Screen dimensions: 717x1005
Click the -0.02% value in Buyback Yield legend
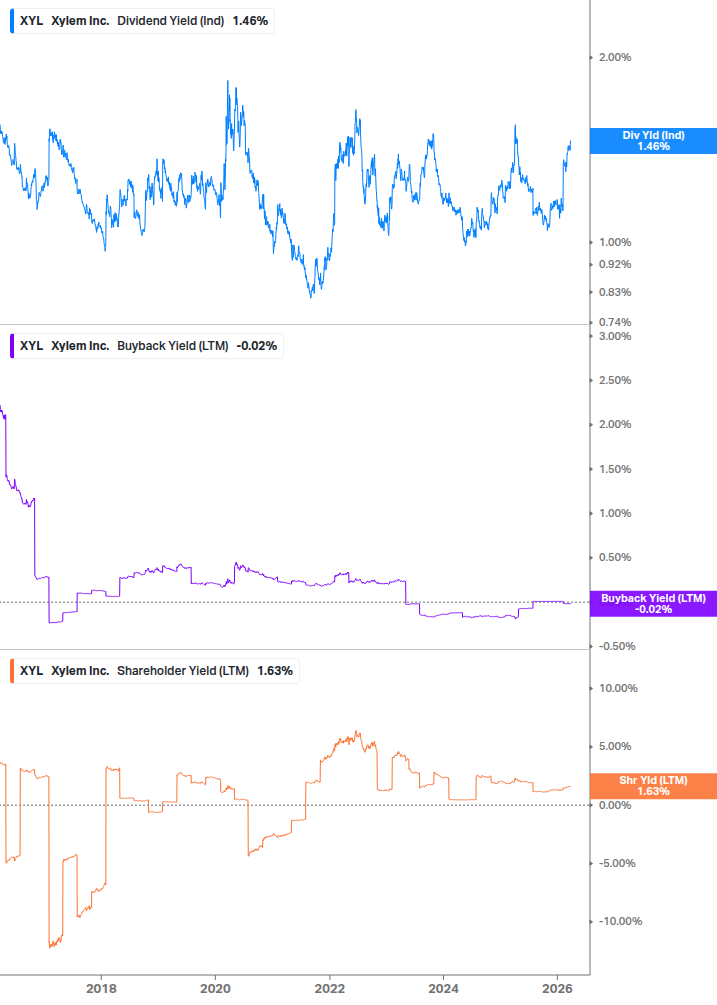(x=257, y=345)
